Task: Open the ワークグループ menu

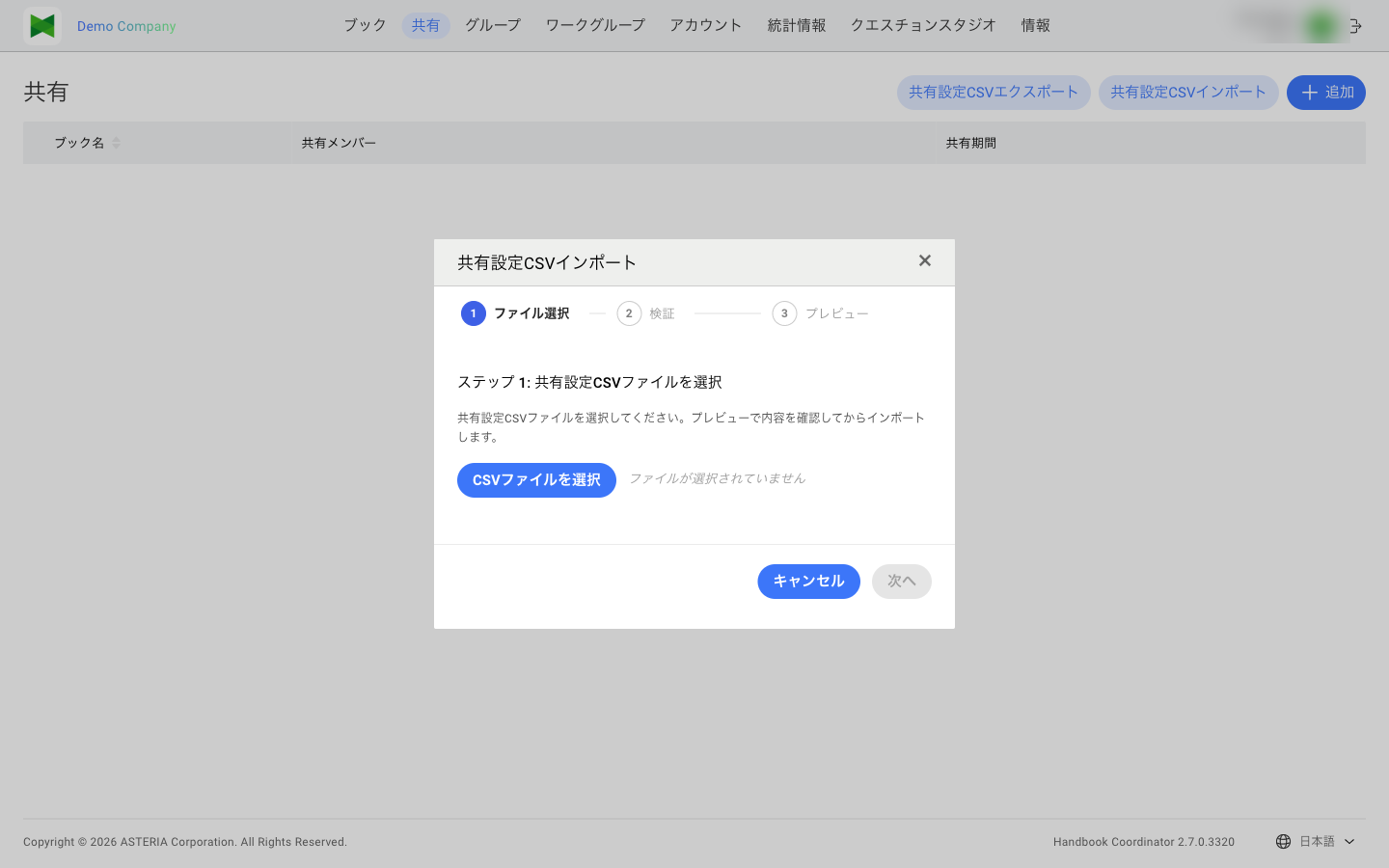Action: [595, 25]
